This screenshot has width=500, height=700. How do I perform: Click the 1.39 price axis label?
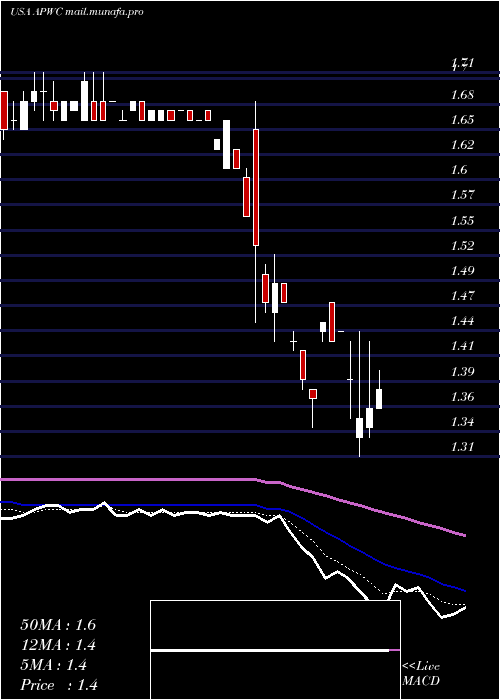pos(462,371)
